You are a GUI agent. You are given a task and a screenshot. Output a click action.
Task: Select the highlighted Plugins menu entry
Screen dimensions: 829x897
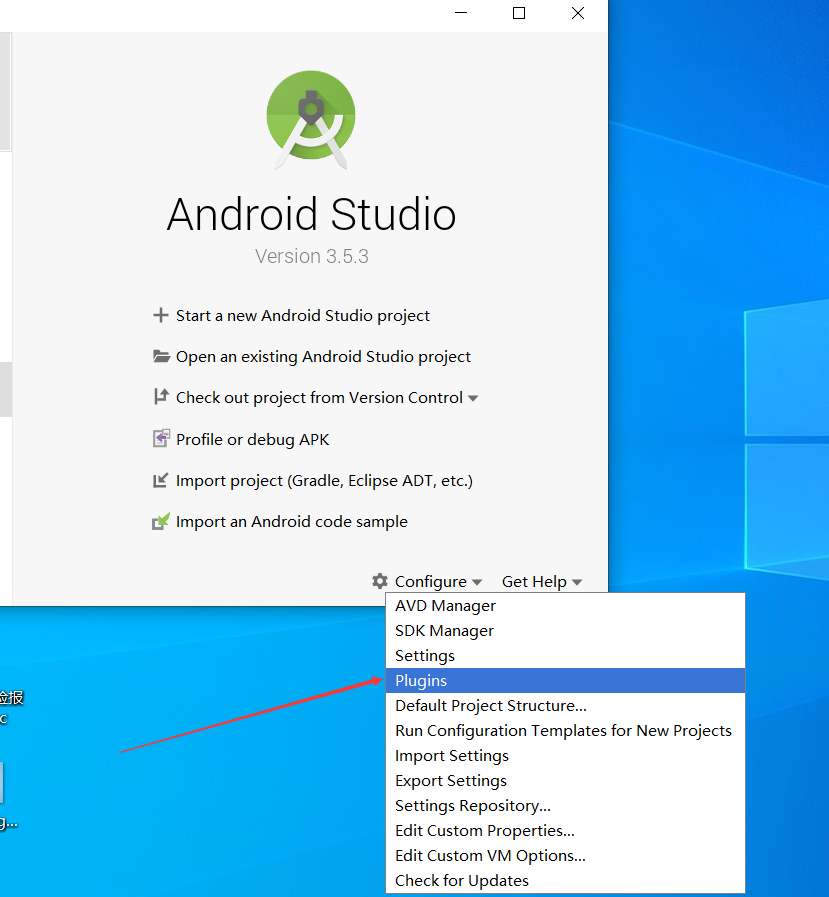click(x=565, y=681)
